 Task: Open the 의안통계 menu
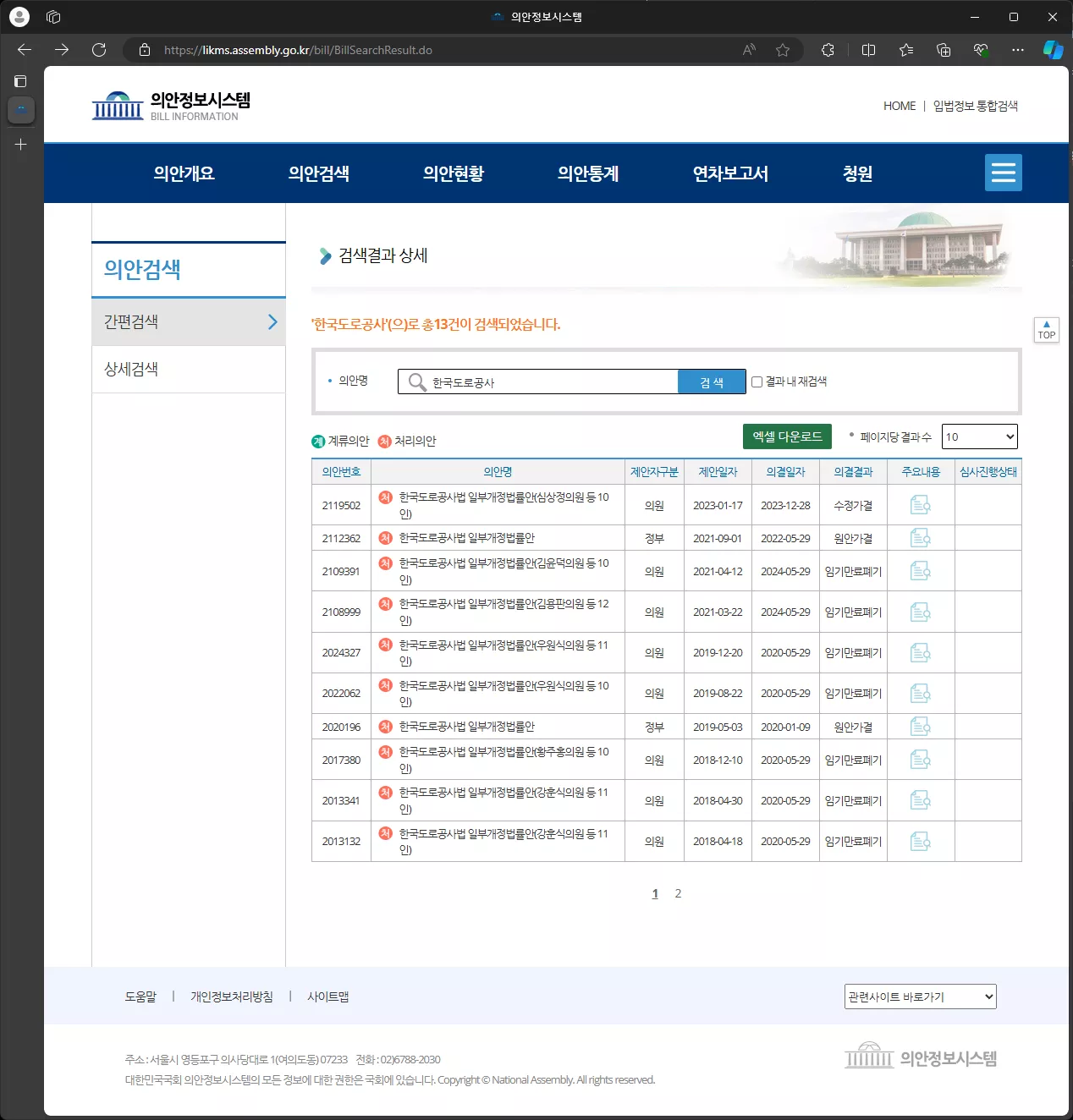[588, 173]
